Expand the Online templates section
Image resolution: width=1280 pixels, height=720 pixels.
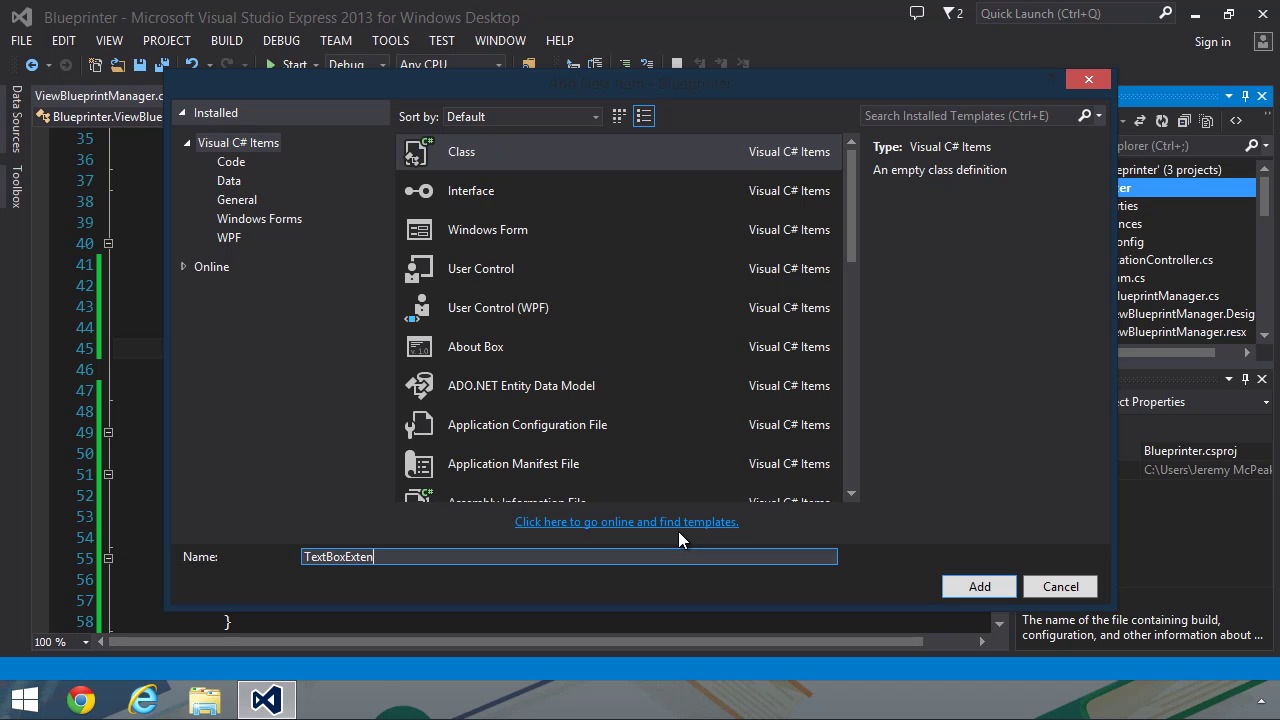coord(183,267)
